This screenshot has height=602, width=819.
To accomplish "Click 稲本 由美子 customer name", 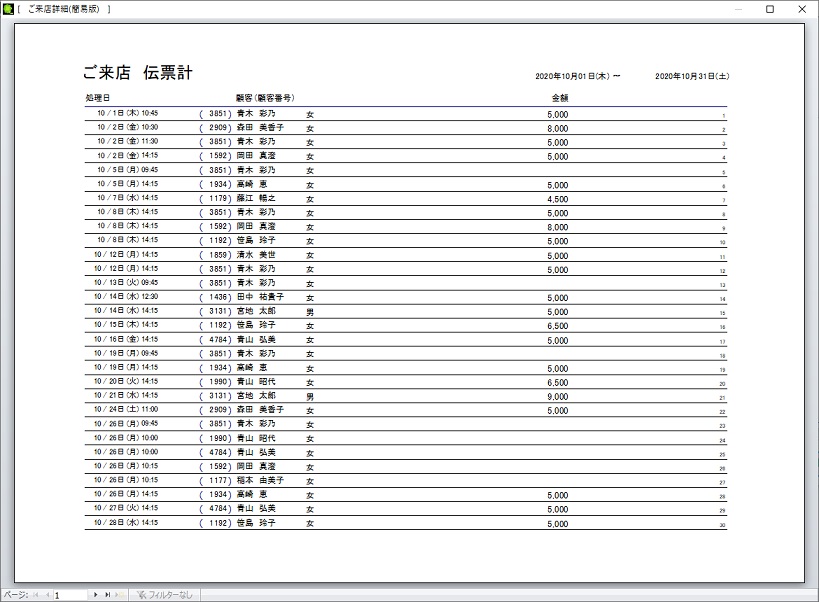I will coord(260,480).
